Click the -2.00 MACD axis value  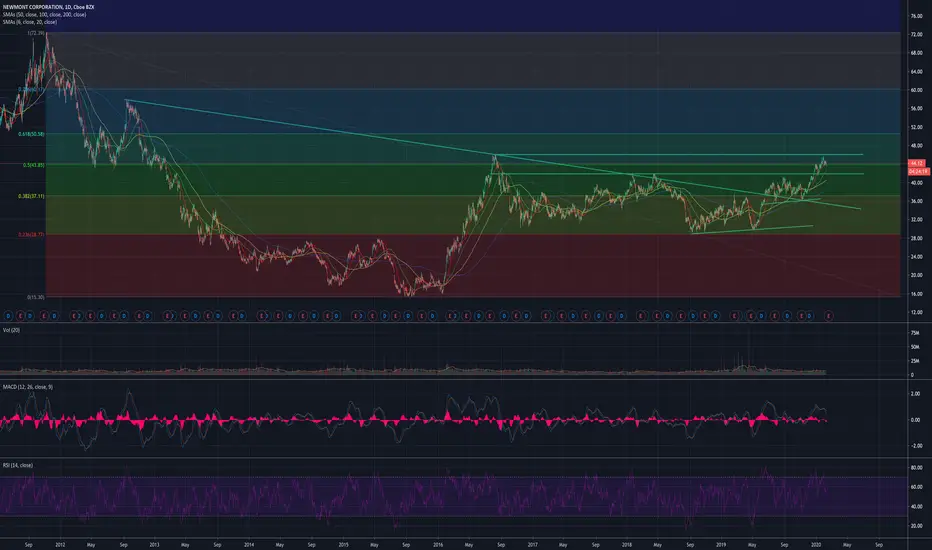tap(916, 446)
